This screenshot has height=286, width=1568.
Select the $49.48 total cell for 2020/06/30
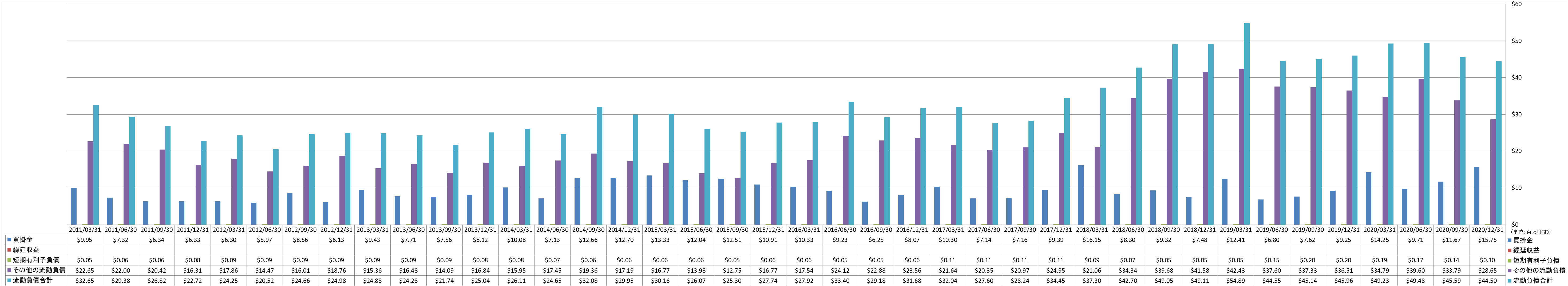click(1416, 280)
